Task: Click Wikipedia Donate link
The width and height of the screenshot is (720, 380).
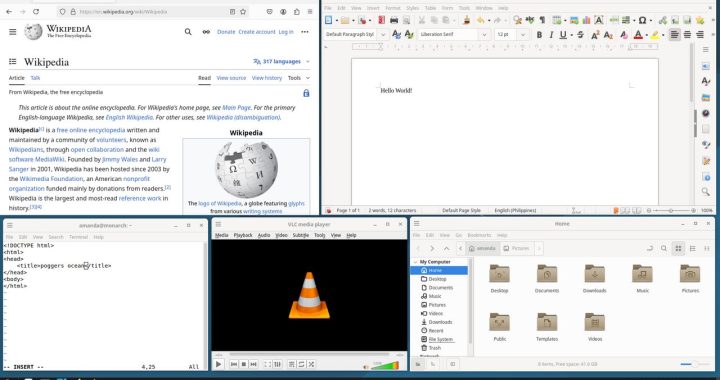Action: 226,32
